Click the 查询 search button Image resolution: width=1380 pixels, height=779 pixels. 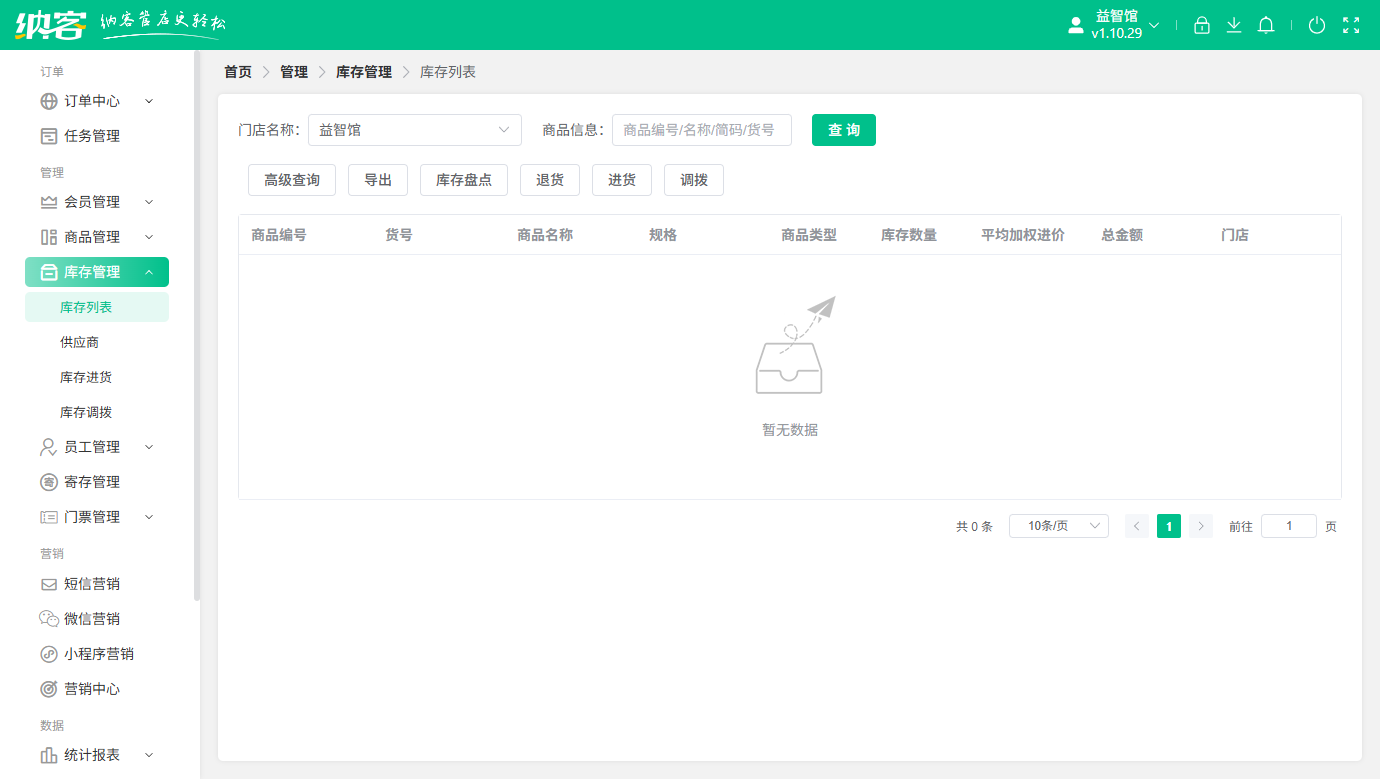click(x=843, y=130)
